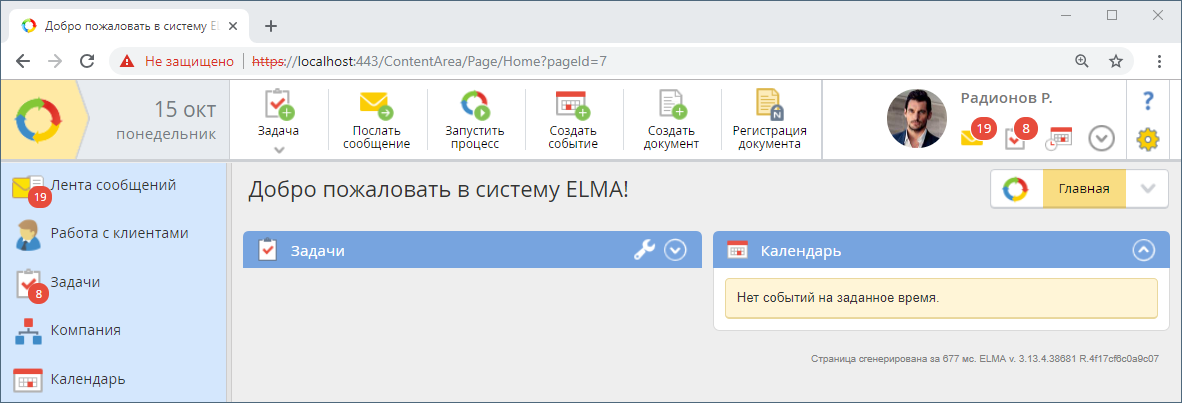Collapse the Календарь panel
Image resolution: width=1182 pixels, height=403 pixels.
(1143, 251)
